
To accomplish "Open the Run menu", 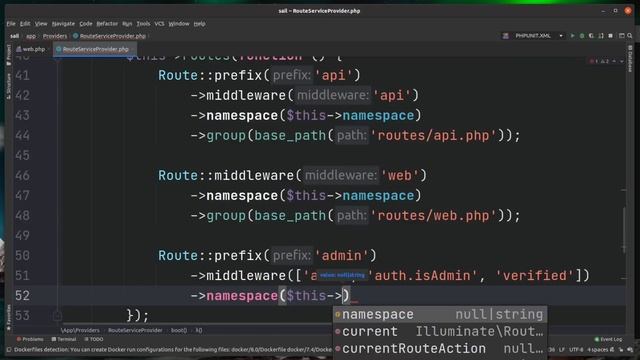I will click(127, 24).
